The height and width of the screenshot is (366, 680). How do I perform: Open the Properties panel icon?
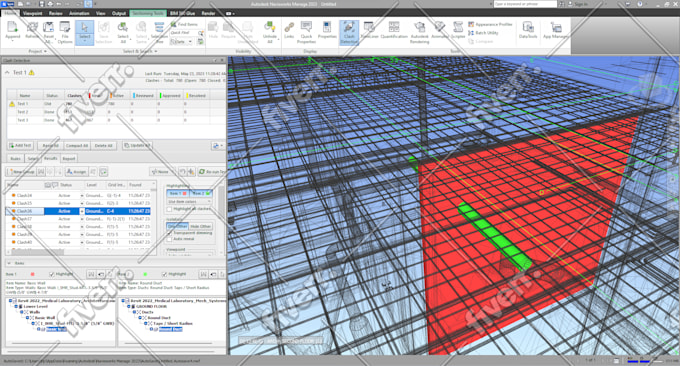tap(327, 30)
